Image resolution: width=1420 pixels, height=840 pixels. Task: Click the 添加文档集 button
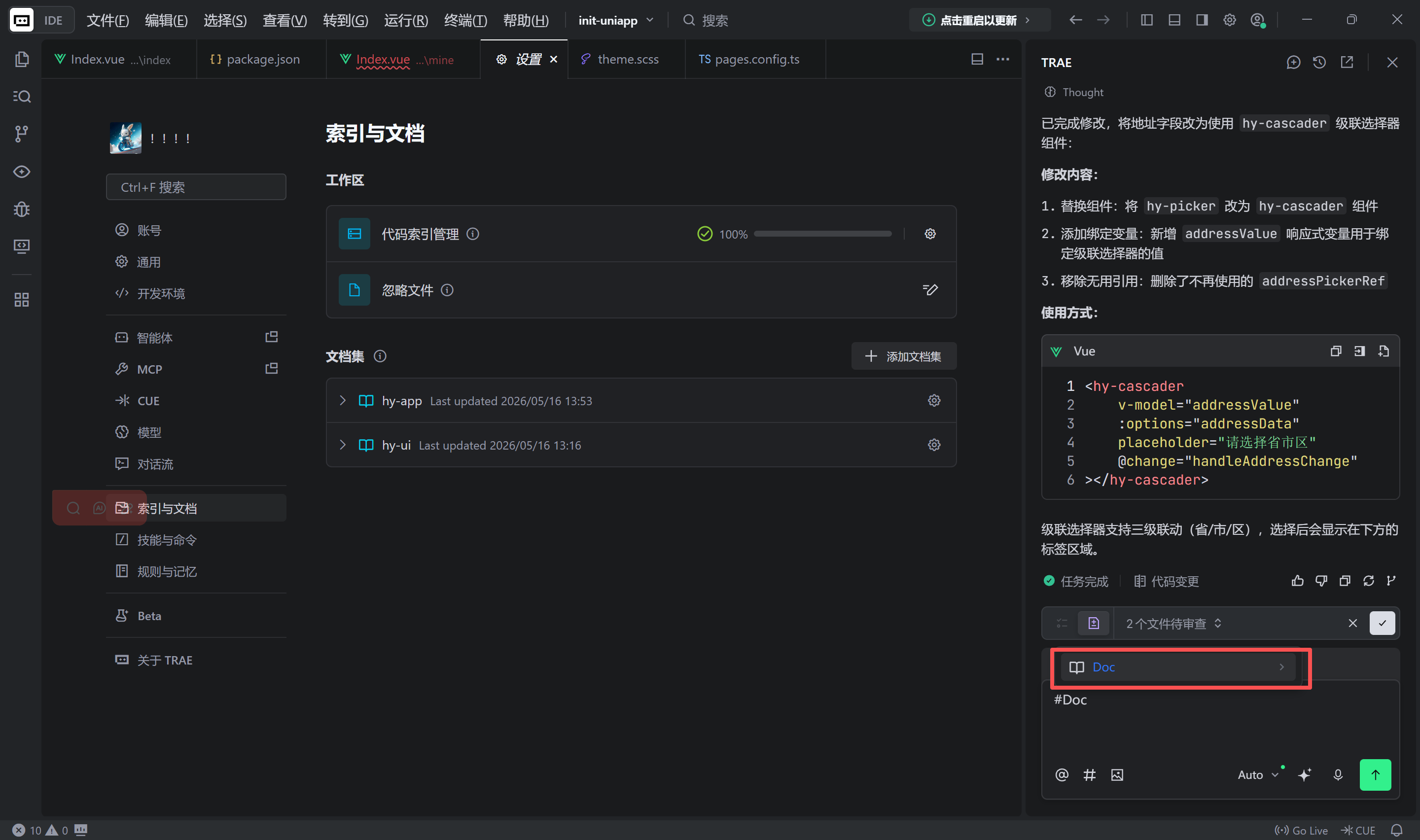904,356
